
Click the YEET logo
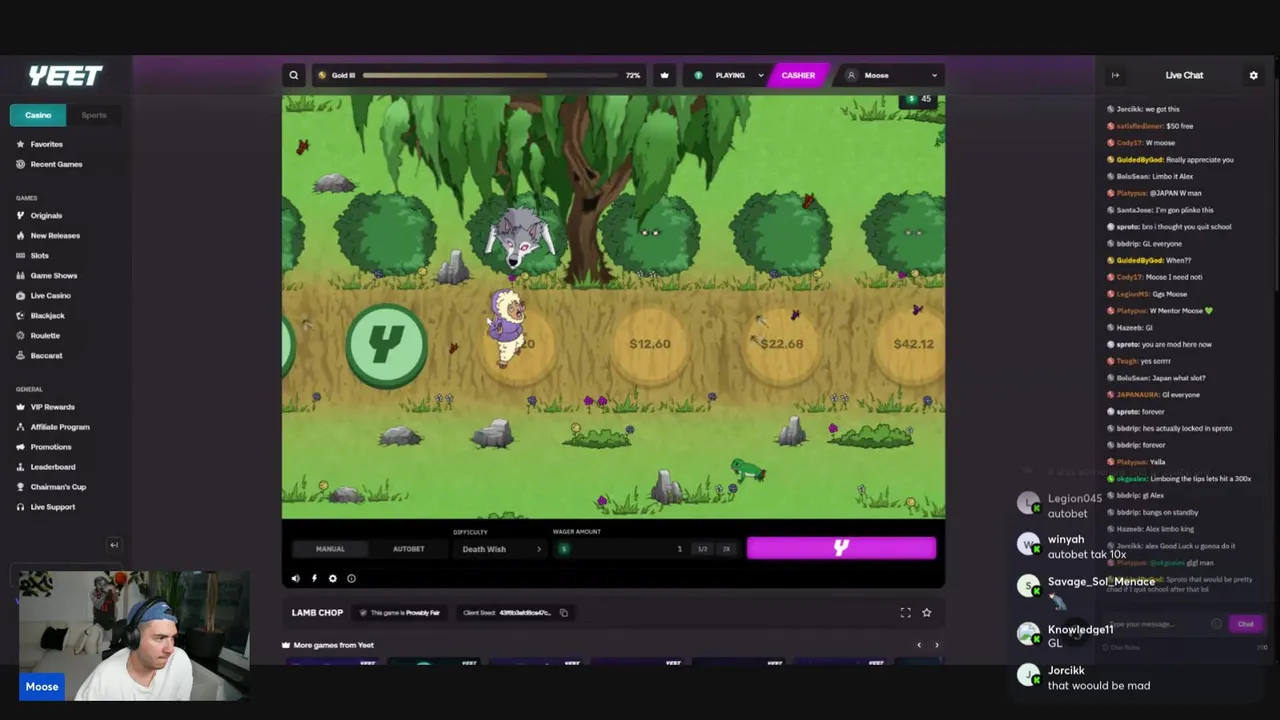(x=65, y=76)
